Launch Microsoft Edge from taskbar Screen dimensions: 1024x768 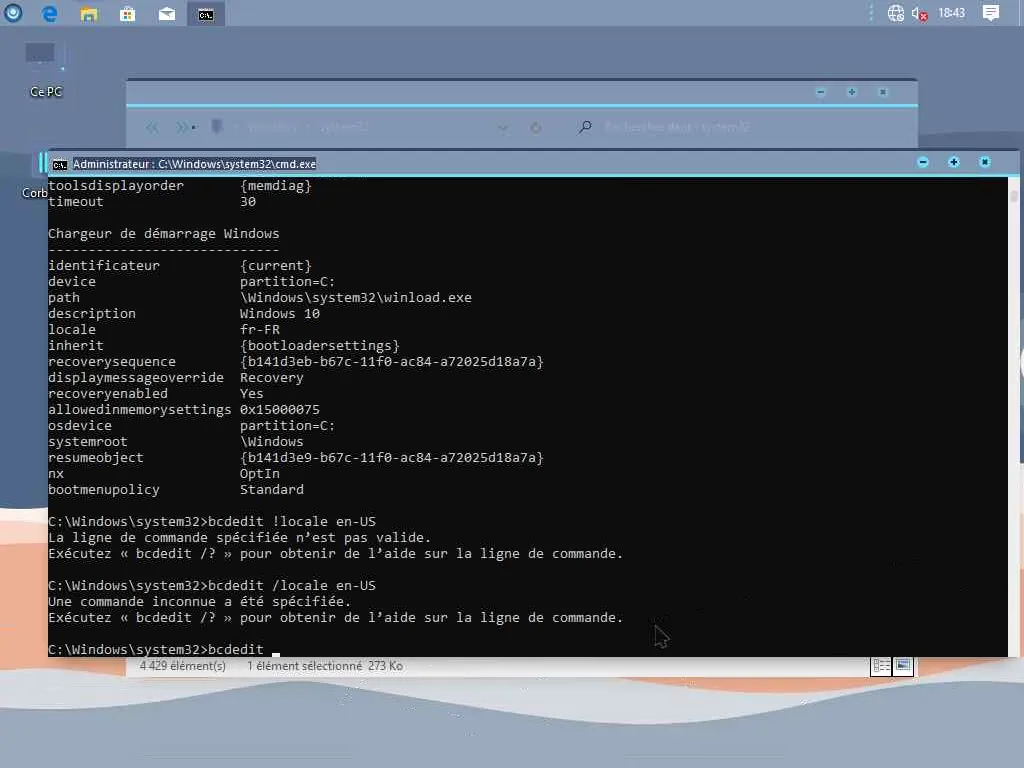(50, 14)
